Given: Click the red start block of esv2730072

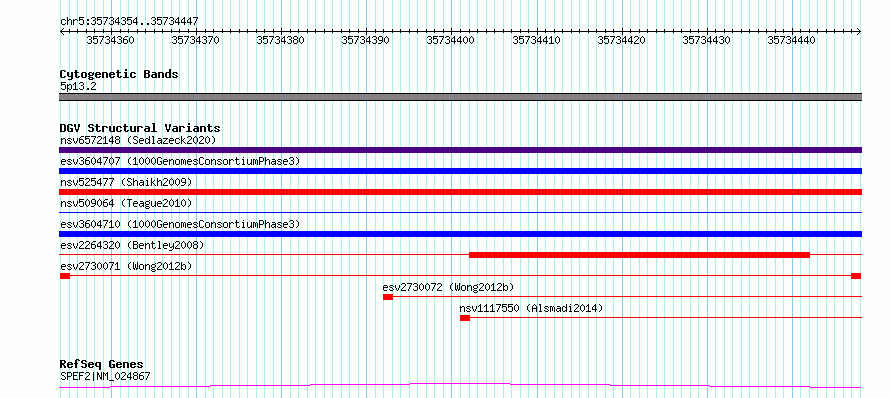Looking at the screenshot, I should 388,297.
